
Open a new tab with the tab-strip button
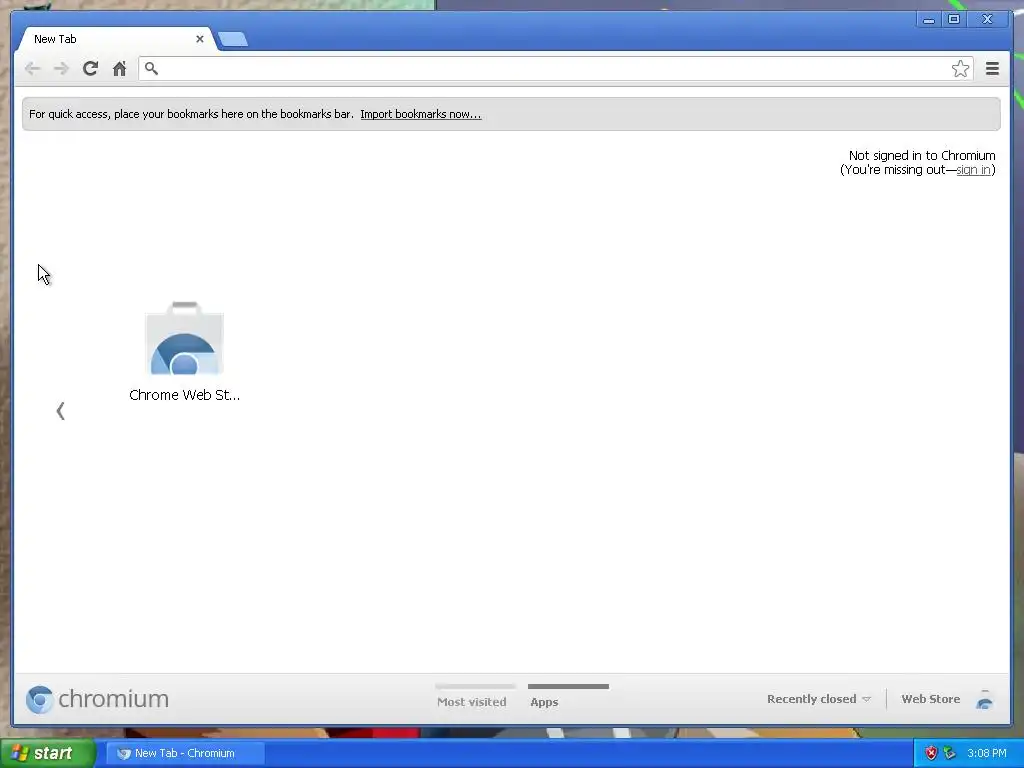[232, 39]
